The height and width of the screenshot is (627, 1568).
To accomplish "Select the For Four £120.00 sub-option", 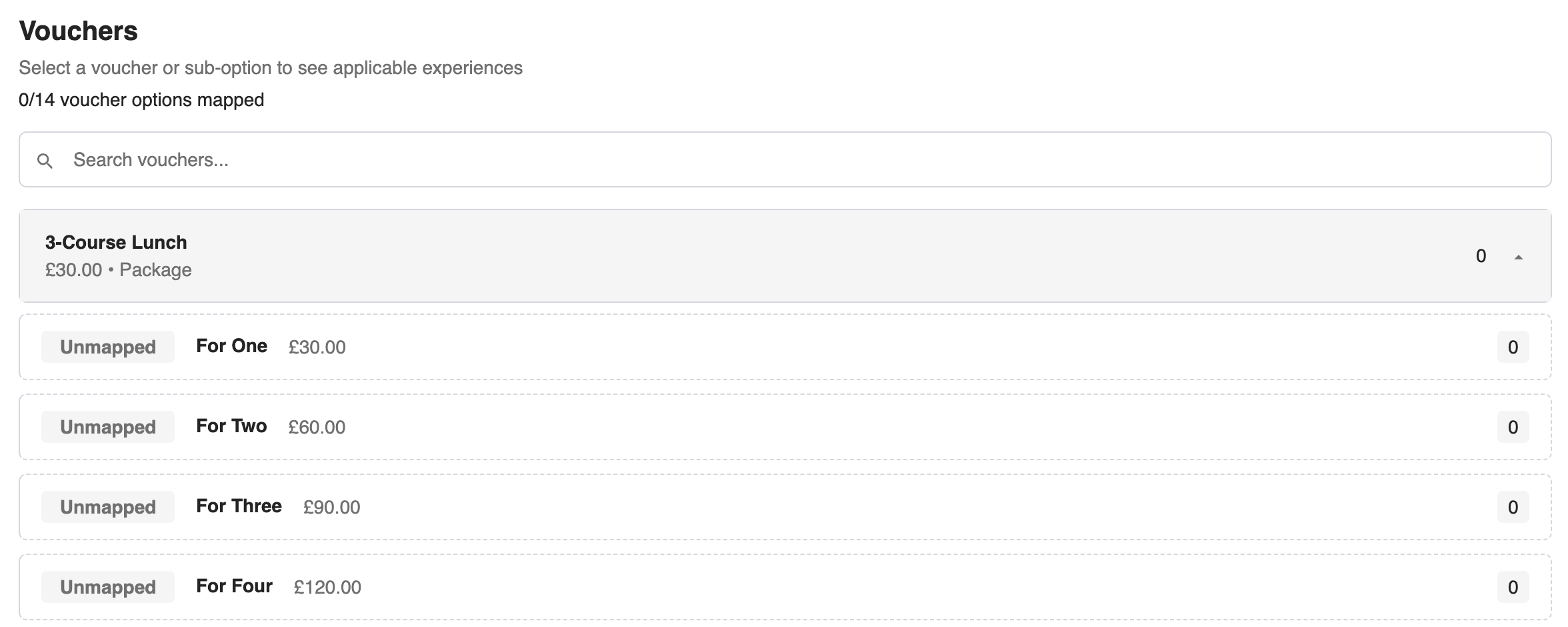I will click(785, 587).
